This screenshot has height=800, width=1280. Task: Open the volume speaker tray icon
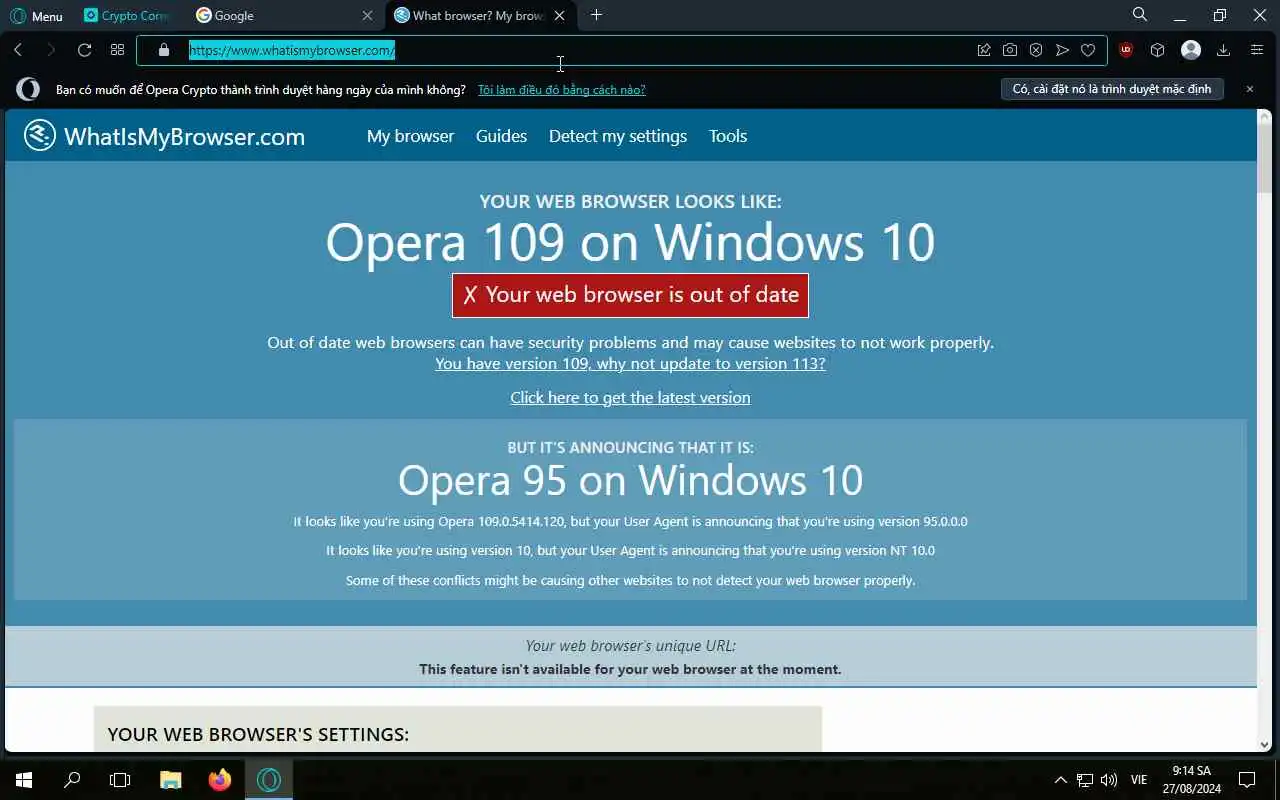1109,780
